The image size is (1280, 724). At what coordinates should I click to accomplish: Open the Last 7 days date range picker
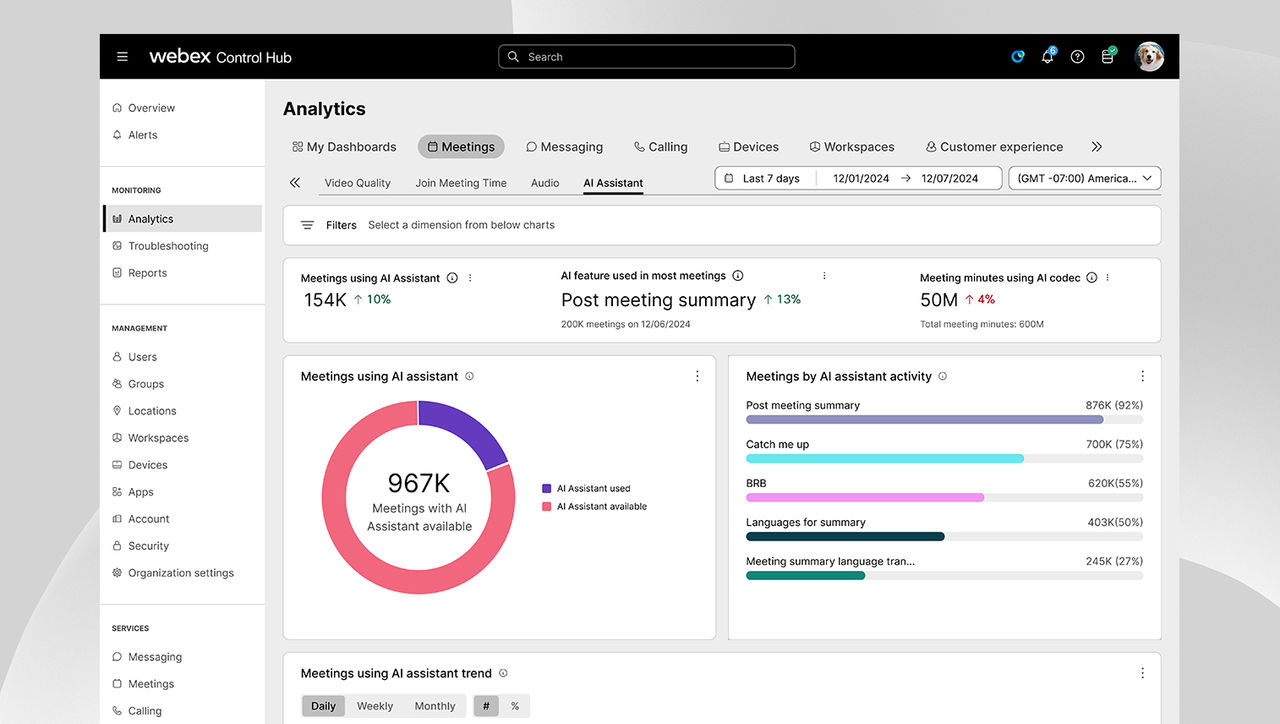tap(771, 178)
